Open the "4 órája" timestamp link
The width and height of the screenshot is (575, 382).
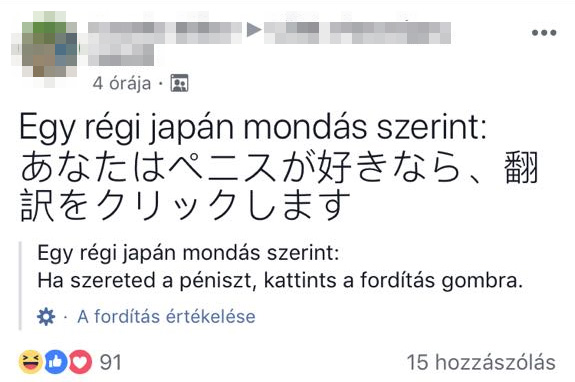pyautogui.click(x=121, y=84)
